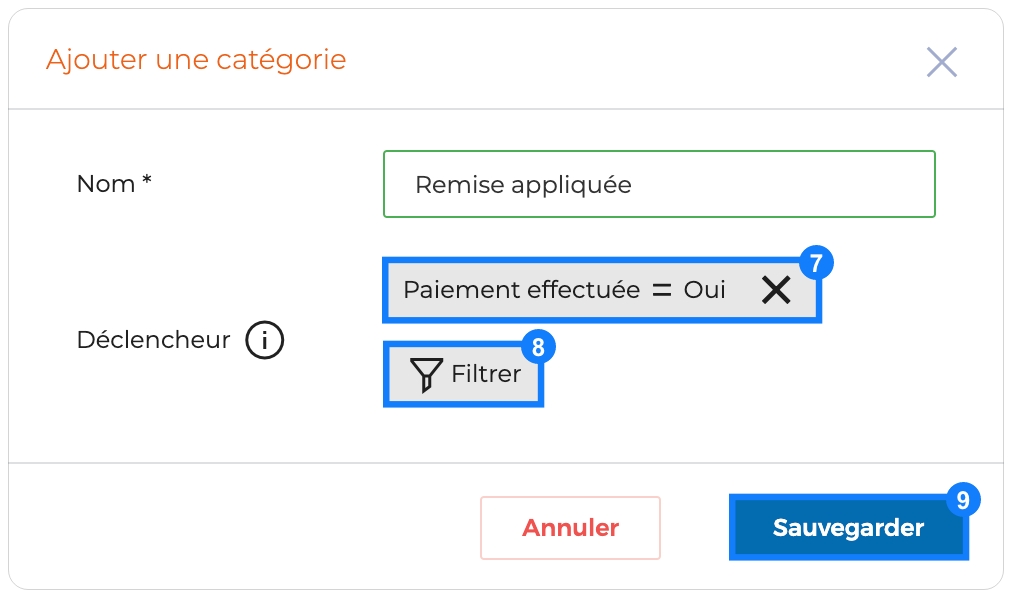
Task: Click the funnel icon in Filtrer
Action: [426, 375]
